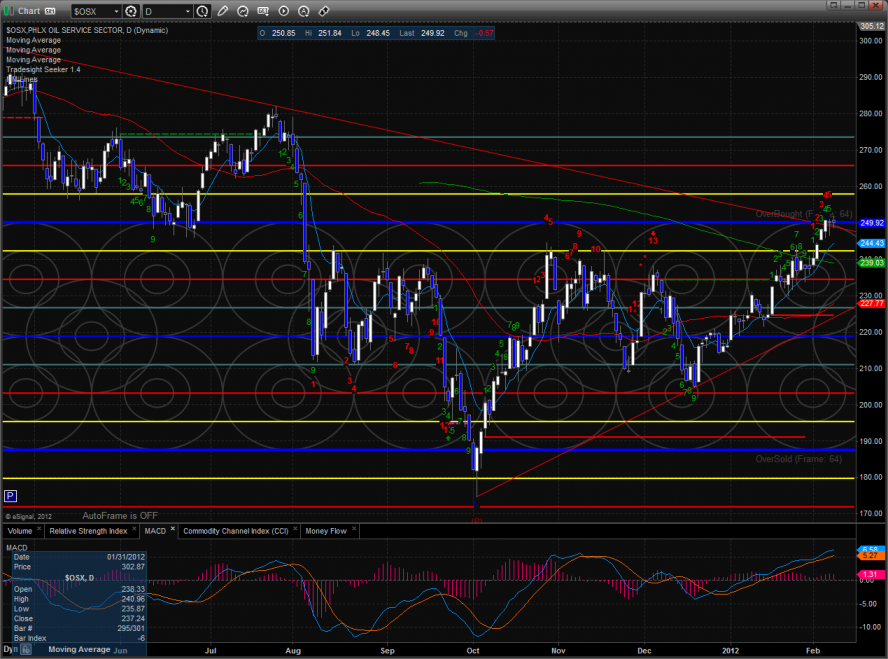This screenshot has height=659, width=888.
Task: Click the circled A alerts icon
Action: coord(304,11)
